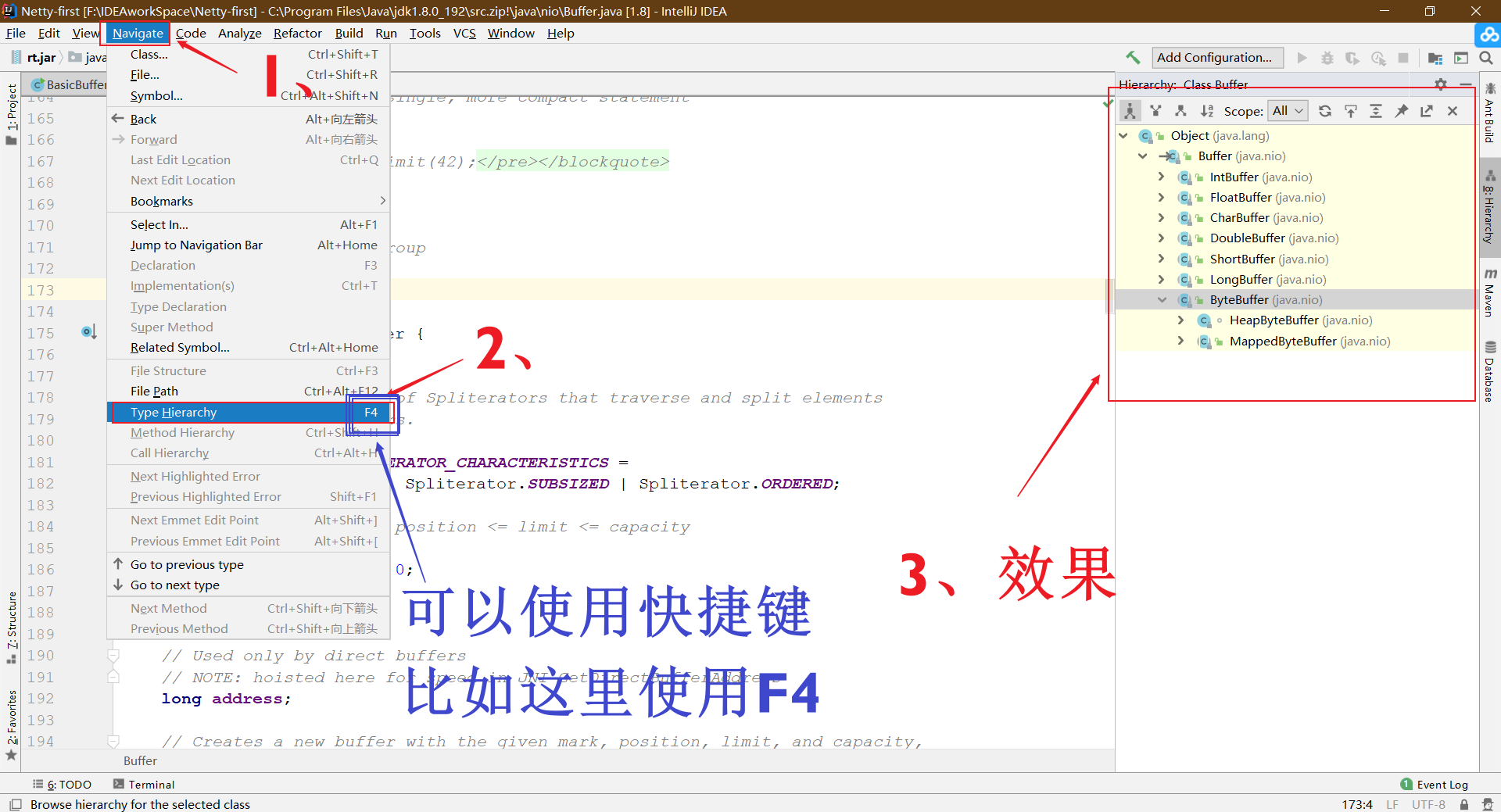Choose Go to previous type
This screenshot has width=1501, height=812.
coord(249,565)
